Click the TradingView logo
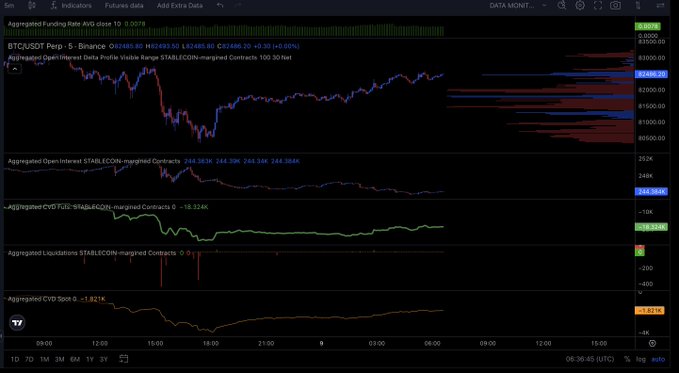 [17, 323]
